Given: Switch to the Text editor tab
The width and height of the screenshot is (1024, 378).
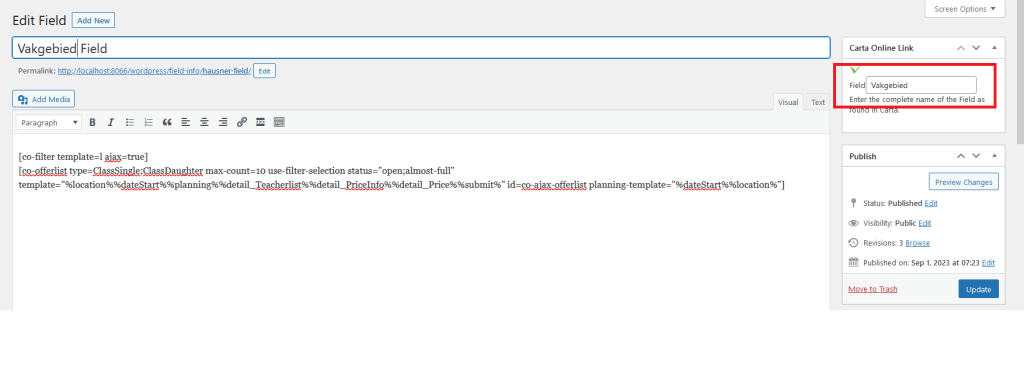Looking at the screenshot, I should (x=818, y=102).
